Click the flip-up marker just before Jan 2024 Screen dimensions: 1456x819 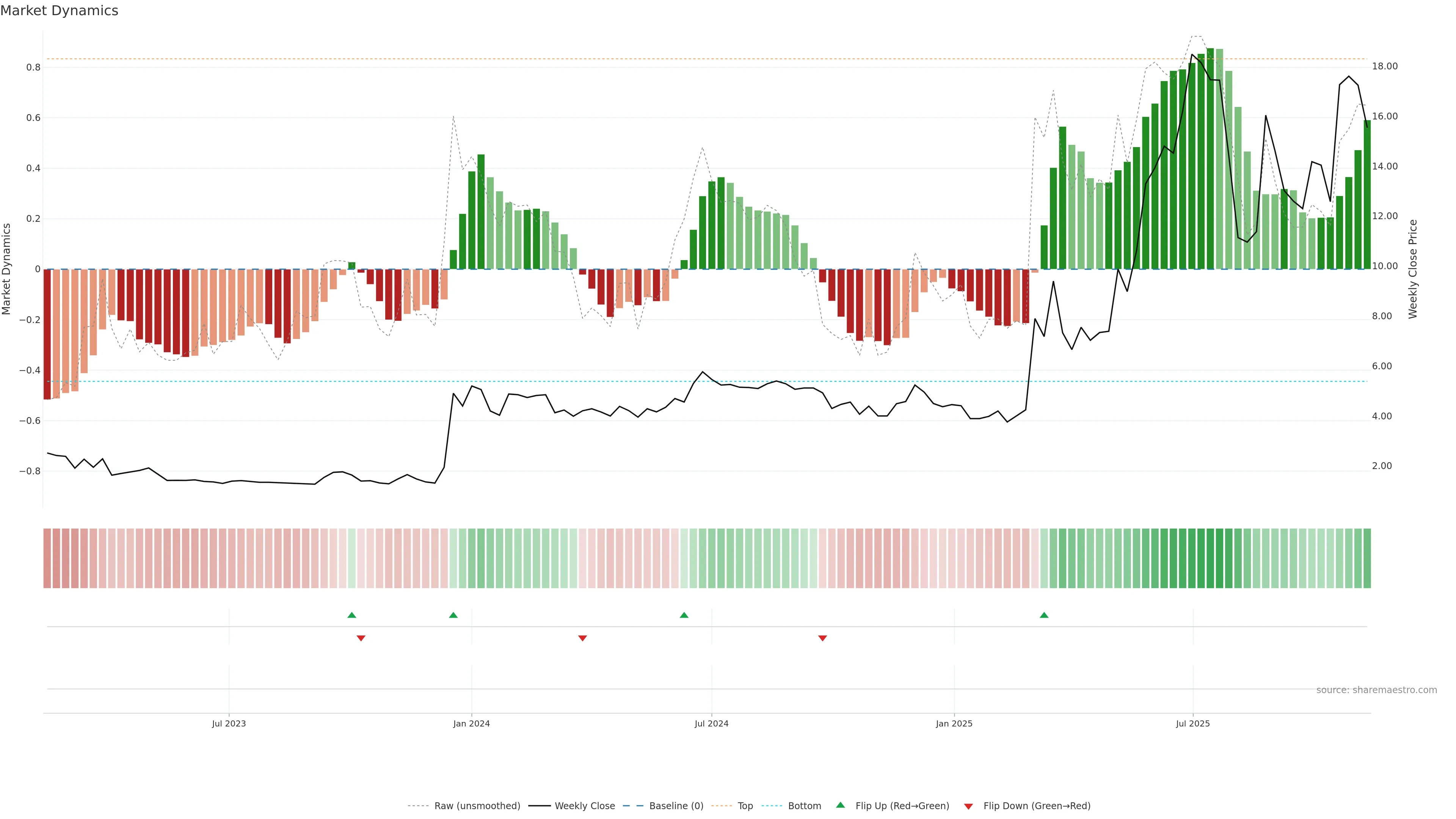pos(453,615)
